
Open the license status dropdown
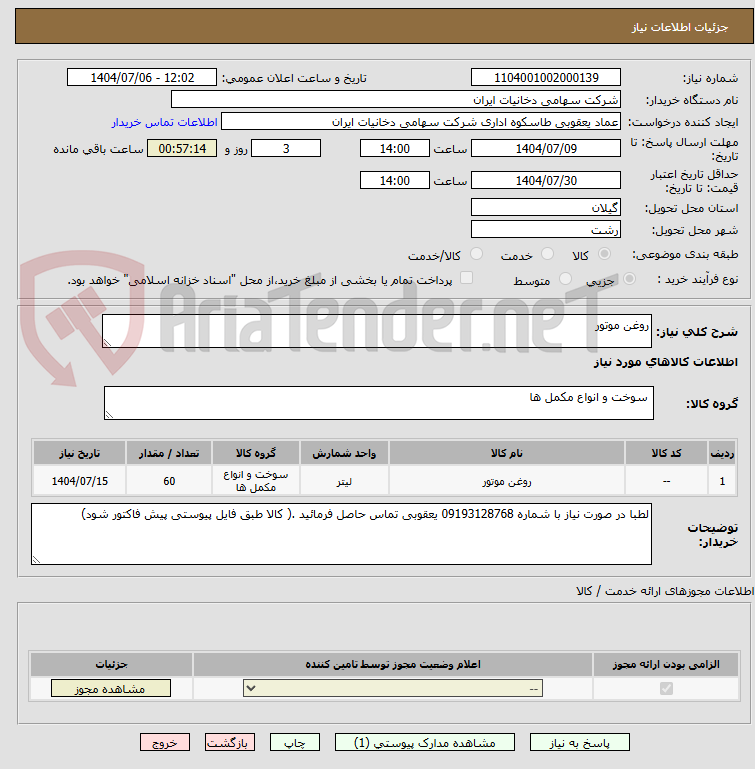click(x=392, y=689)
